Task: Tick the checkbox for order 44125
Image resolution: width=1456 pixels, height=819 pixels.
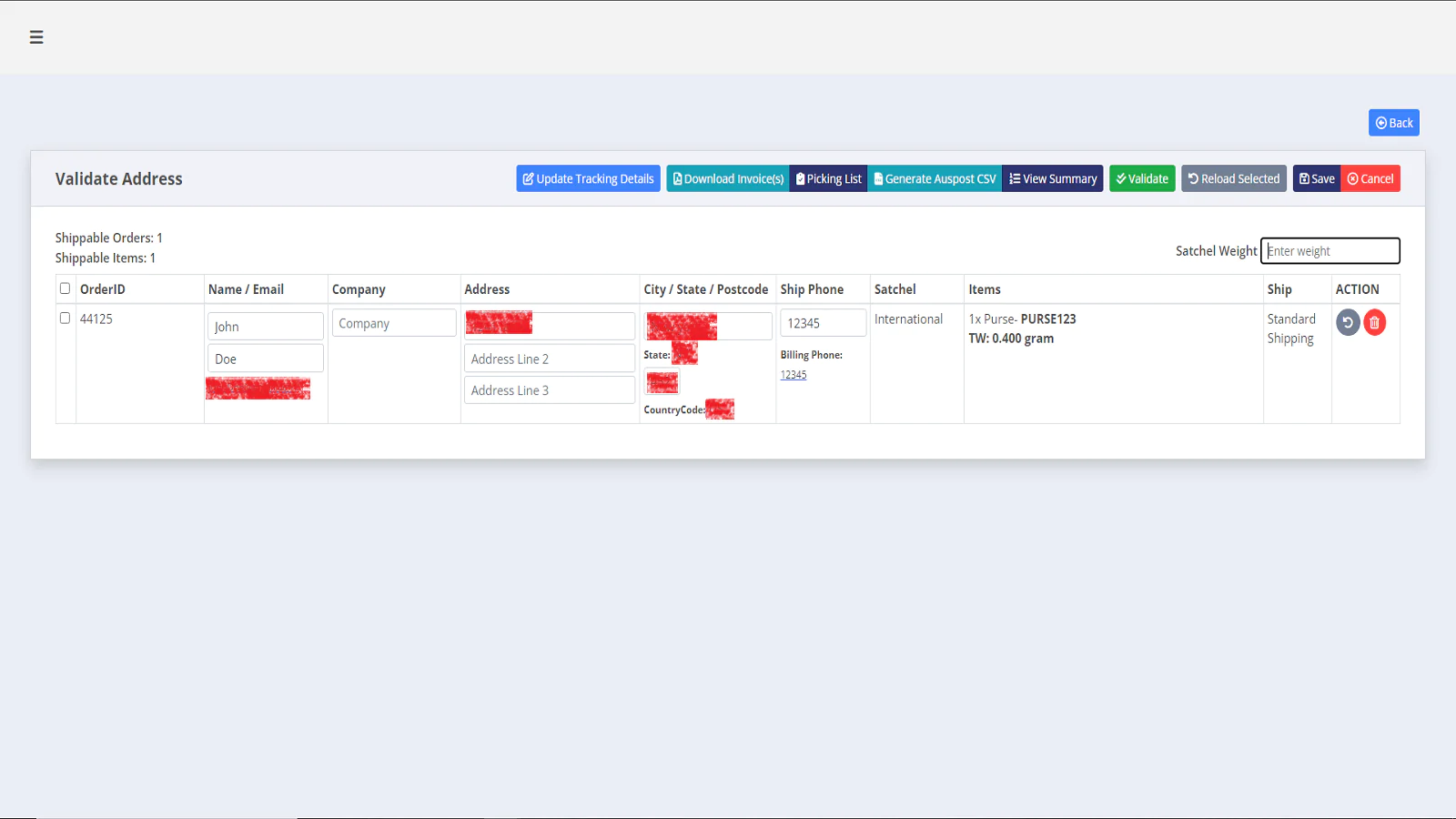Action: coord(65,318)
